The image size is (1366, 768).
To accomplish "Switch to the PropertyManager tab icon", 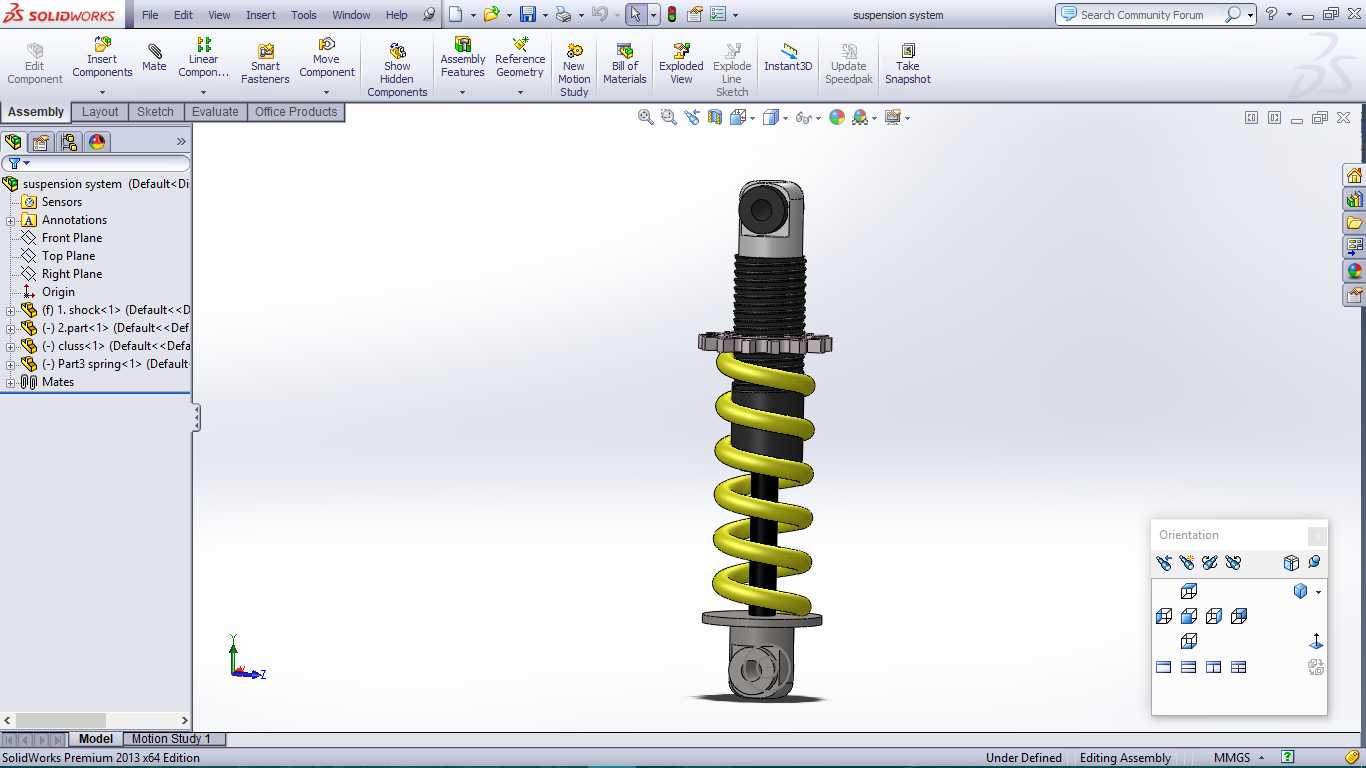I will [x=41, y=142].
